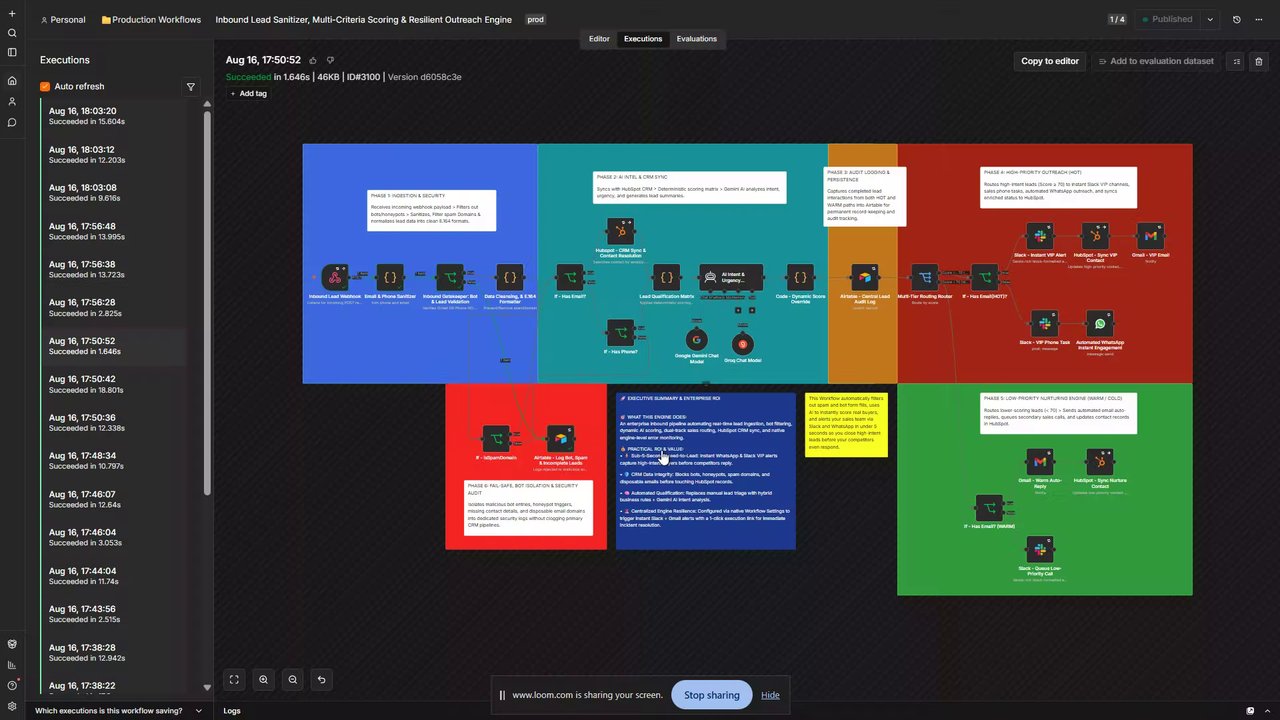Zoom in on the workflow canvas
Image resolution: width=1280 pixels, height=720 pixels.
pos(263,679)
